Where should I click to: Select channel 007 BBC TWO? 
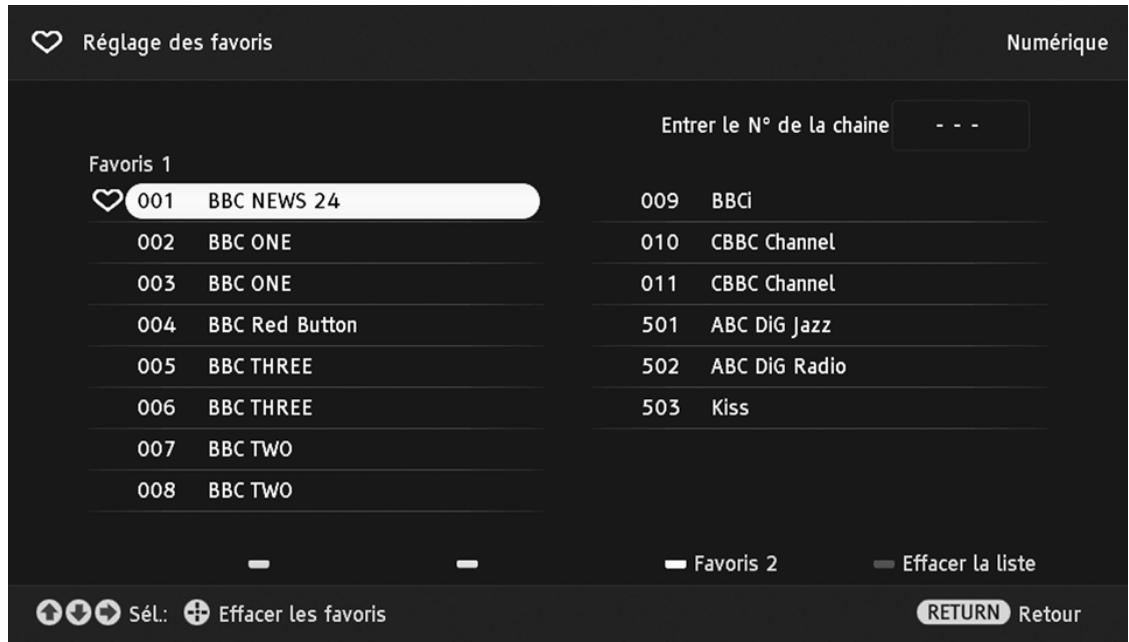(315, 449)
